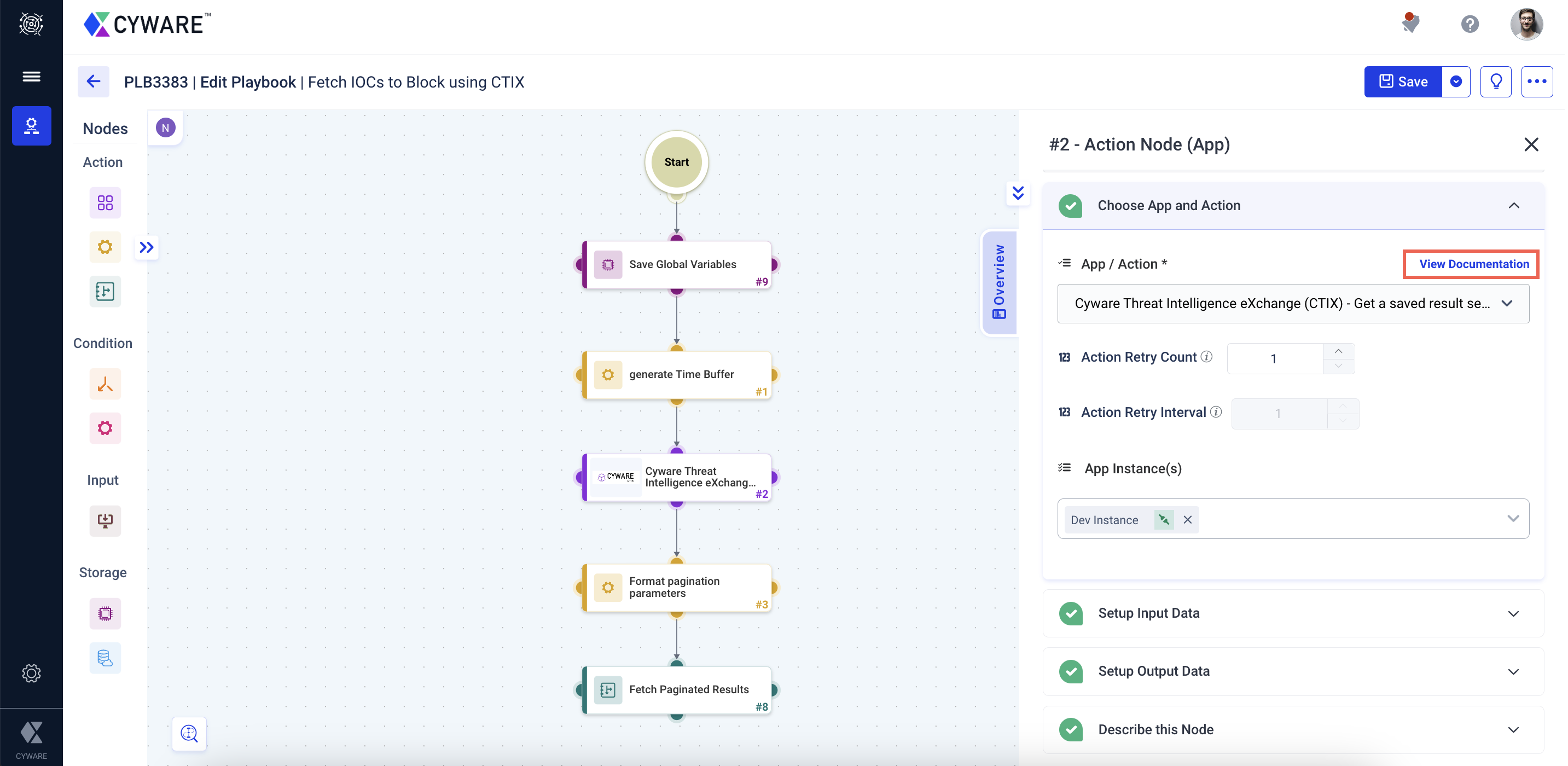Open the zoom search icon on canvas
The width and height of the screenshot is (1568, 766).
click(x=189, y=734)
